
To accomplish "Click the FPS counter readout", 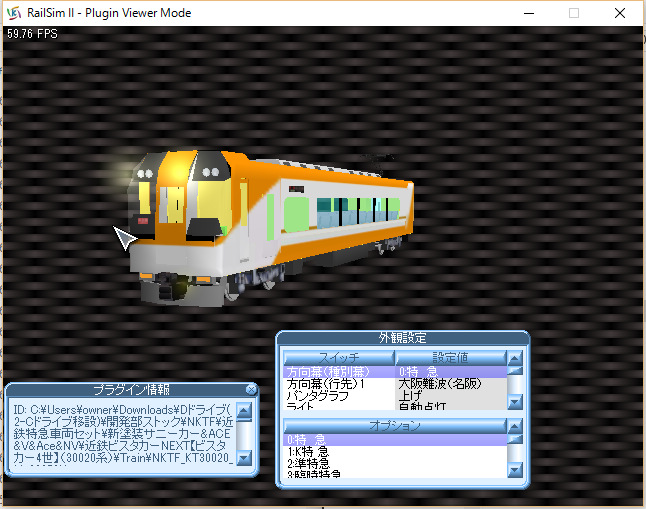I will (x=32, y=34).
